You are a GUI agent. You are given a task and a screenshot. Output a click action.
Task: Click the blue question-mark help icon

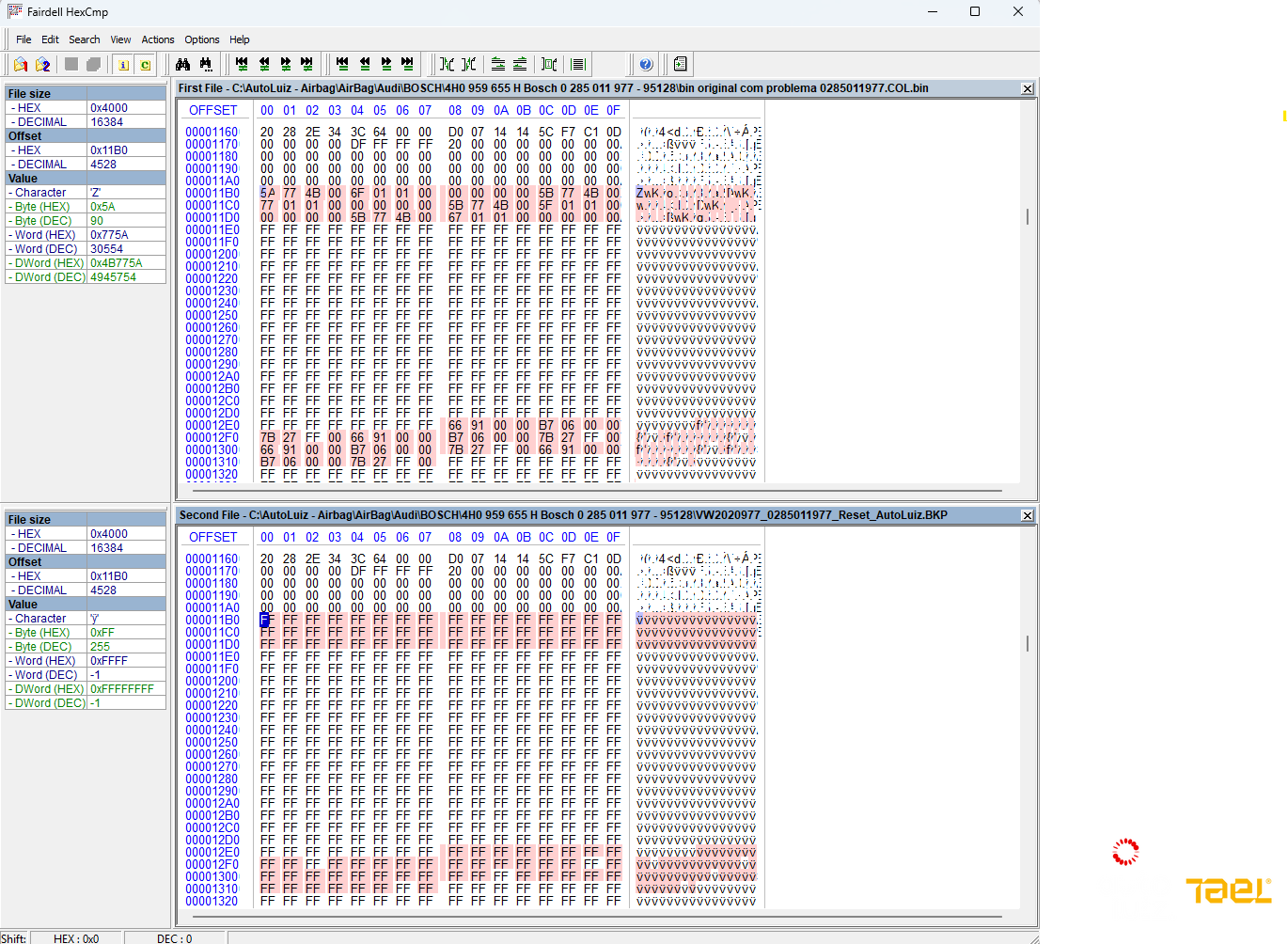(x=646, y=64)
